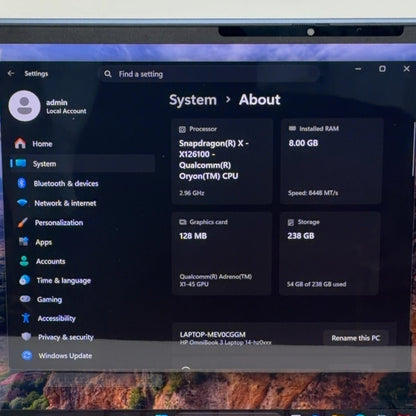
Task: Click the Rename this PC button
Action: [356, 338]
